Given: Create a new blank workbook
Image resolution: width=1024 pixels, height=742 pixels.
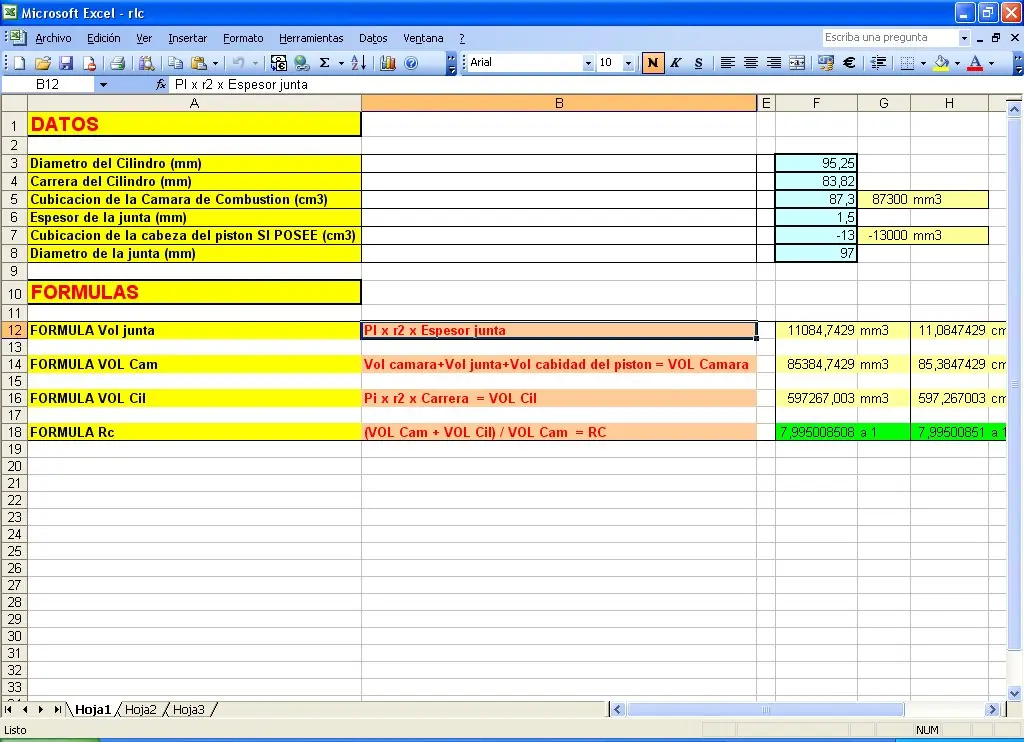Looking at the screenshot, I should (20, 63).
